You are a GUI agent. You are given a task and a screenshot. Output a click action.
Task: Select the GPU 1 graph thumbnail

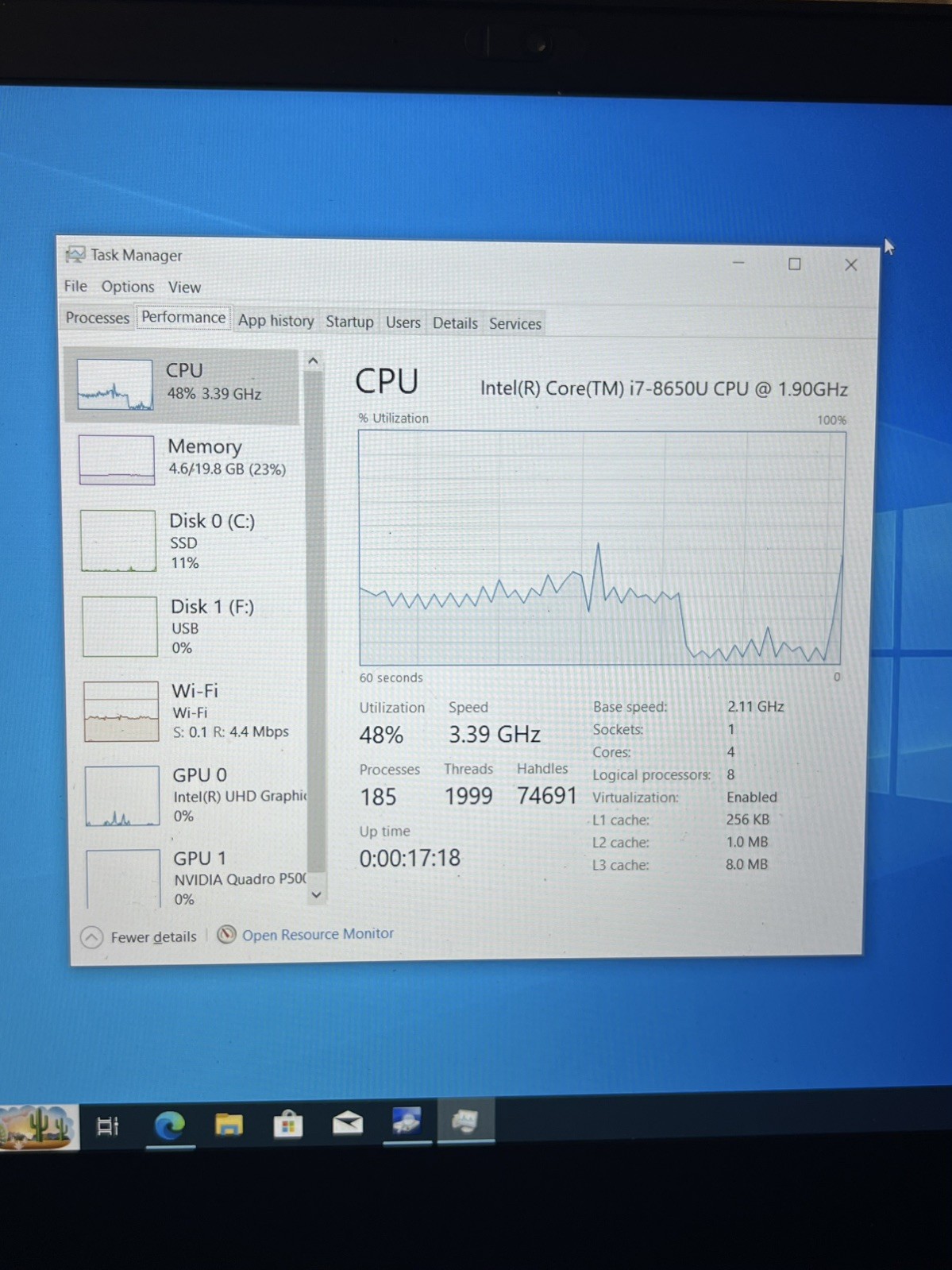point(124,879)
